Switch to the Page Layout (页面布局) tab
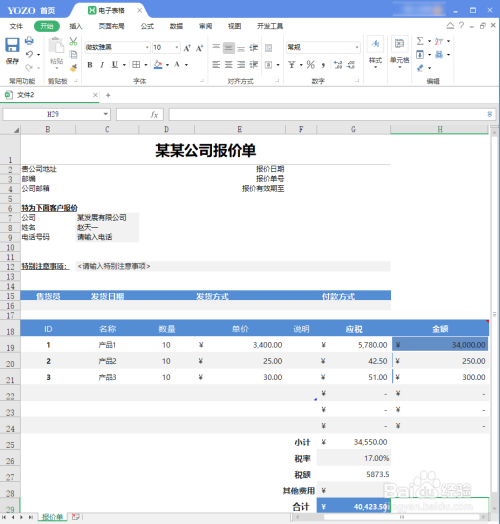This screenshot has width=500, height=524. click(111, 26)
